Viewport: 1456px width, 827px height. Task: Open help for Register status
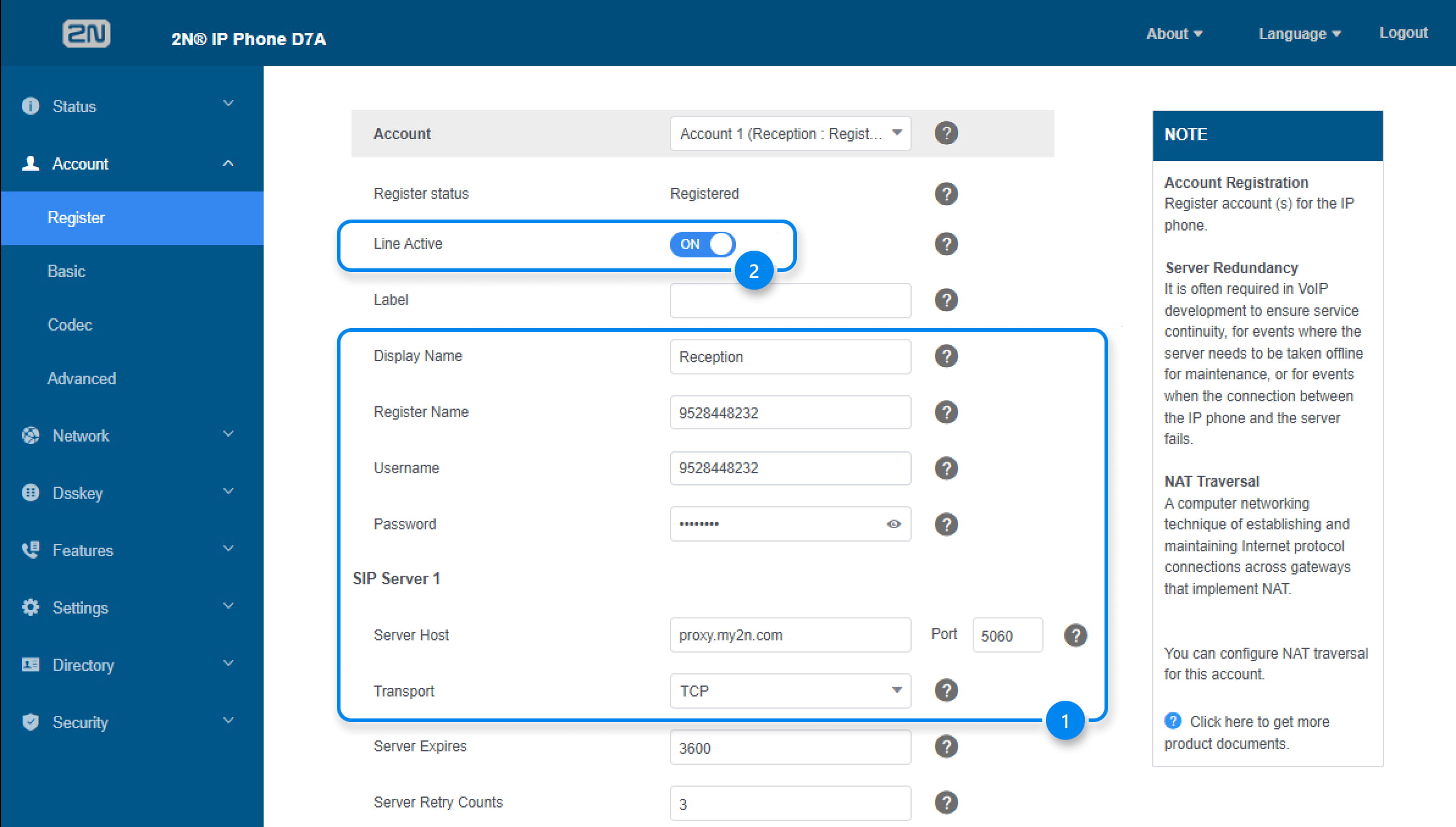pyautogui.click(x=946, y=194)
